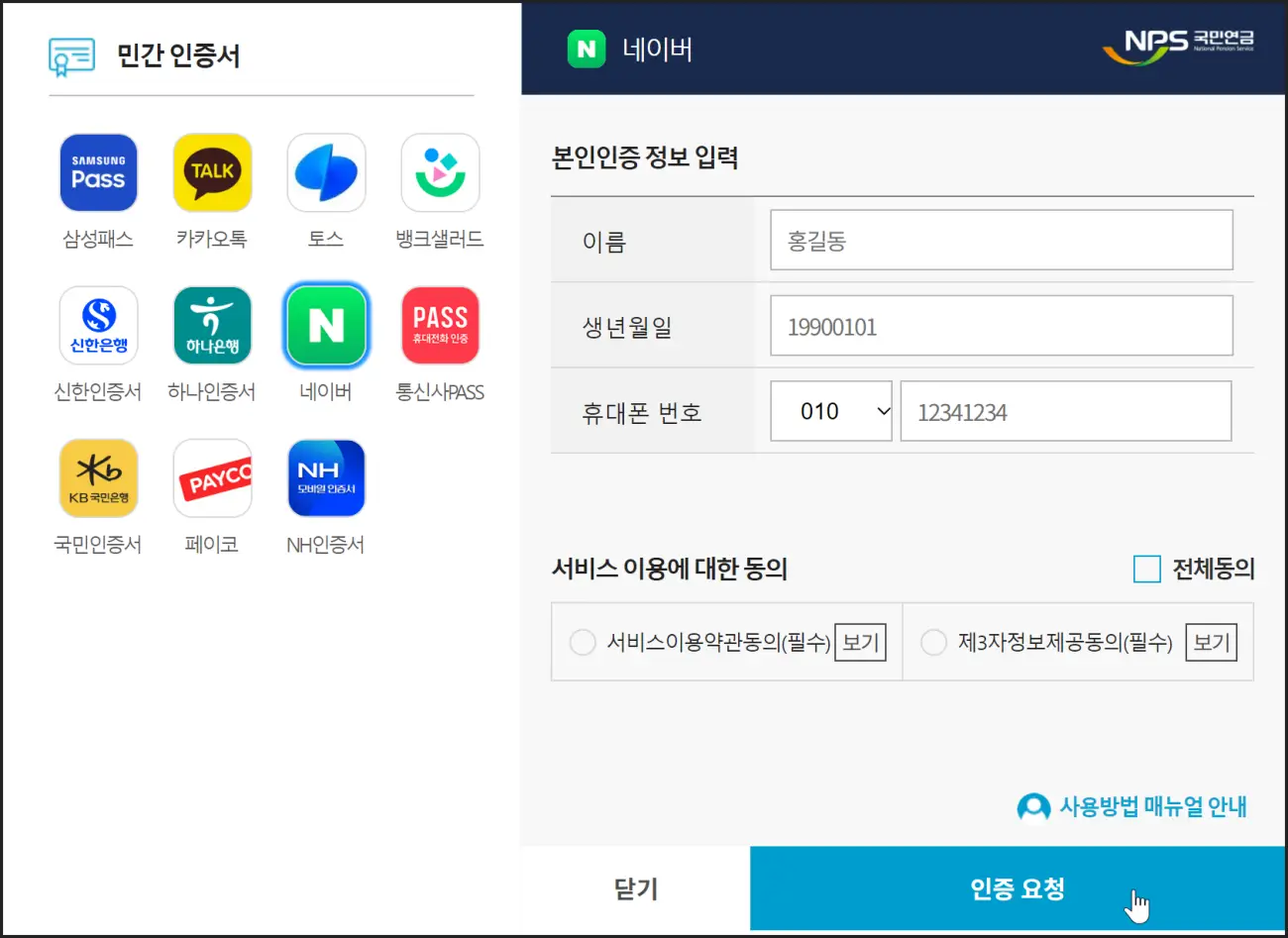
Task: Focus the phone number field showing 12341234
Action: [1066, 411]
